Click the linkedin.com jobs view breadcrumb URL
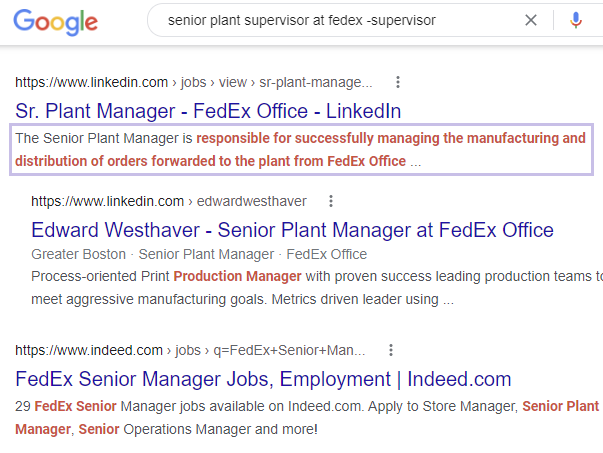This screenshot has height=453, width=603. click(194, 82)
